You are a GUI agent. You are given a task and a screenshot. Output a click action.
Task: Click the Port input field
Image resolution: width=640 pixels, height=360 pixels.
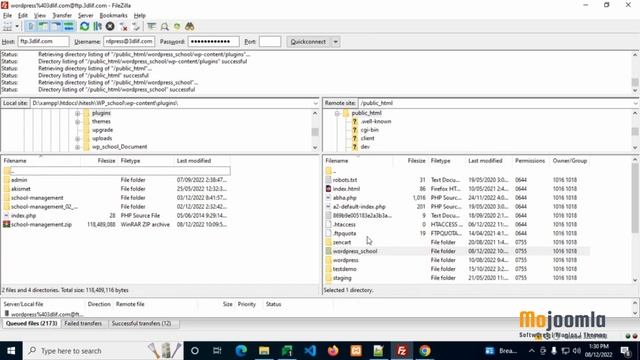[270, 42]
